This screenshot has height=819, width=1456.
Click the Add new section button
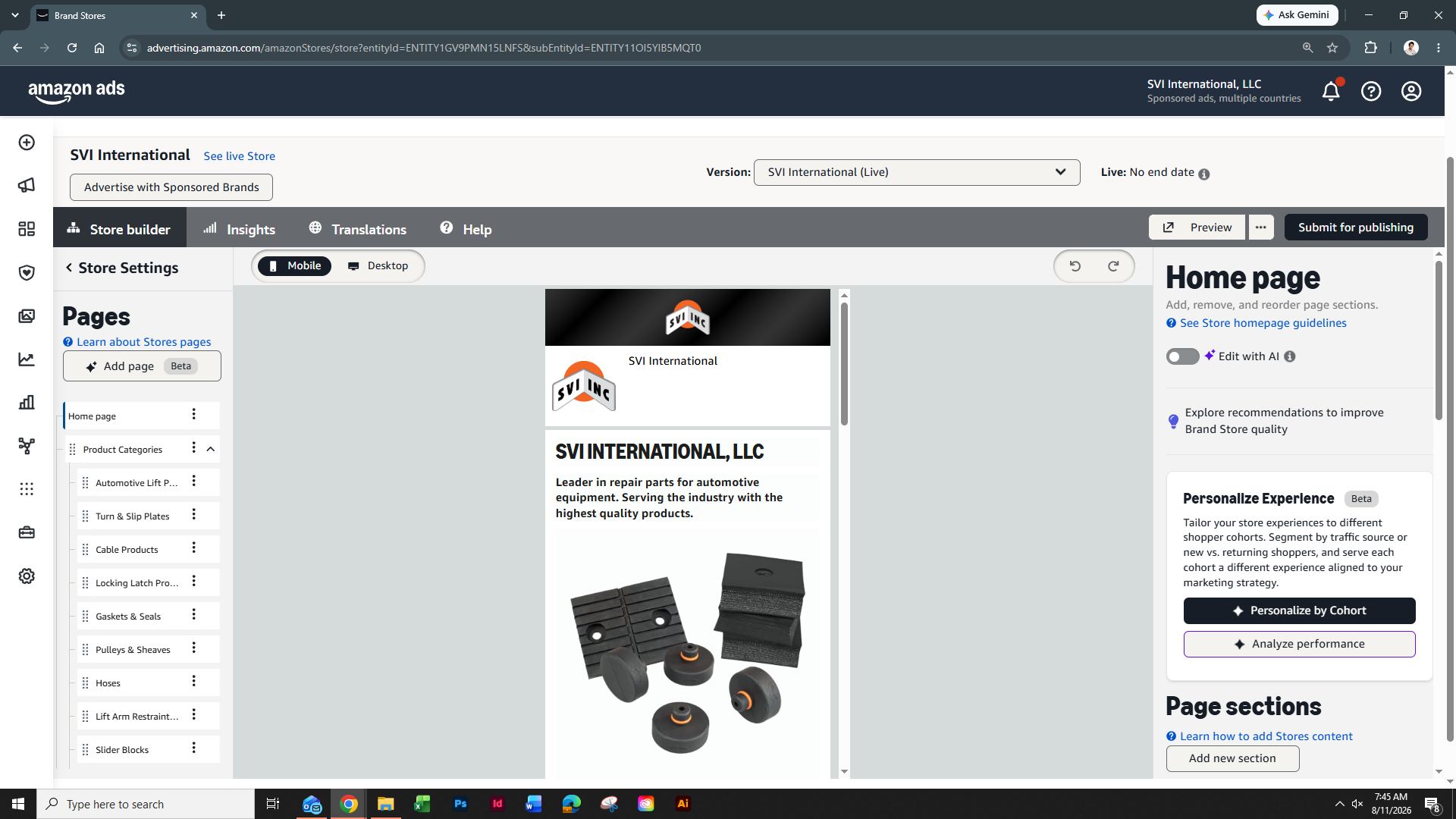[x=1232, y=758]
